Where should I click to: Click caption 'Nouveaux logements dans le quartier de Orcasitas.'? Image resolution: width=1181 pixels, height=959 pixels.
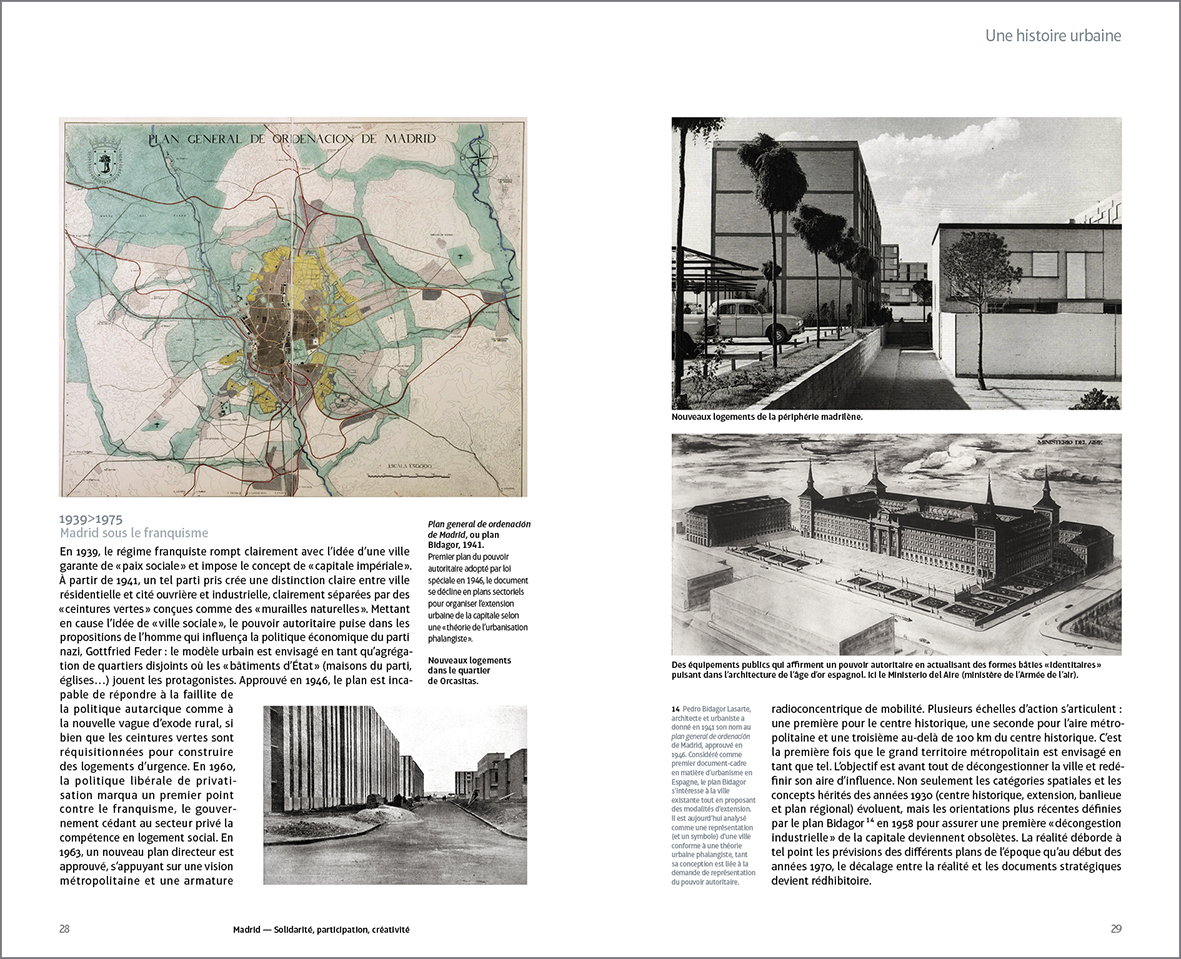click(469, 670)
